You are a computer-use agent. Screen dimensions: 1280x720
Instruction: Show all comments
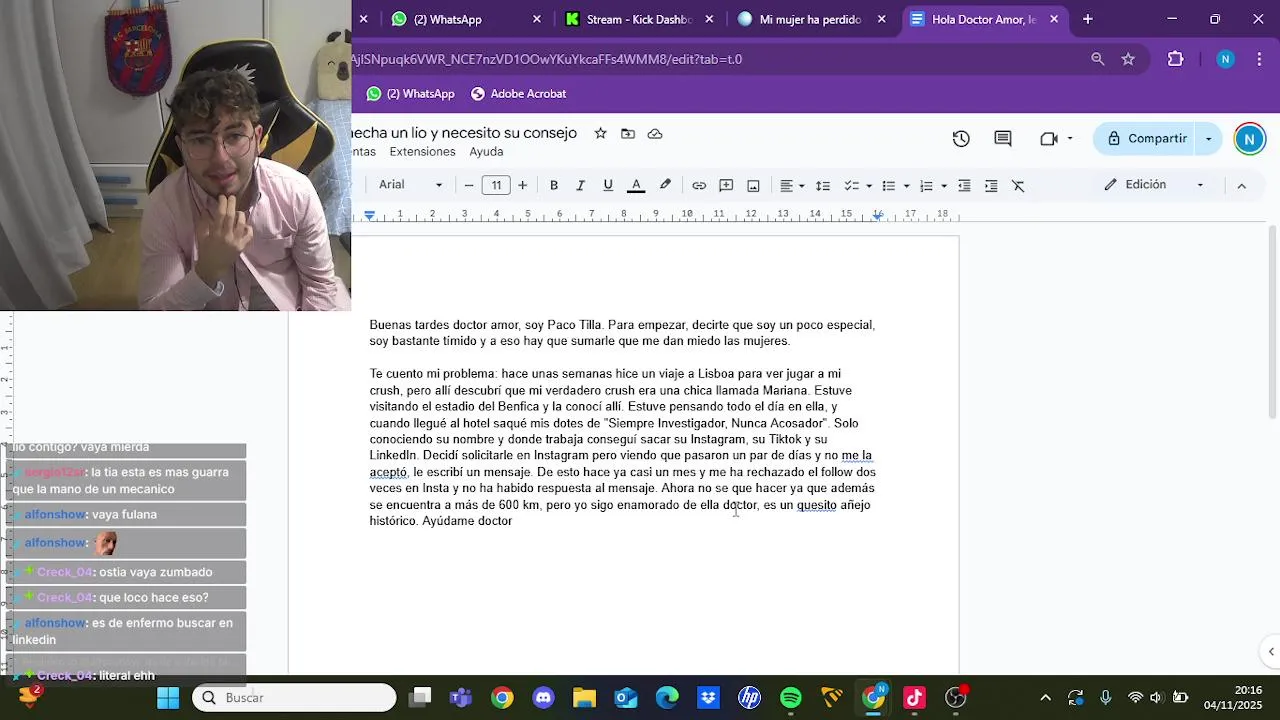pyautogui.click(x=1003, y=139)
